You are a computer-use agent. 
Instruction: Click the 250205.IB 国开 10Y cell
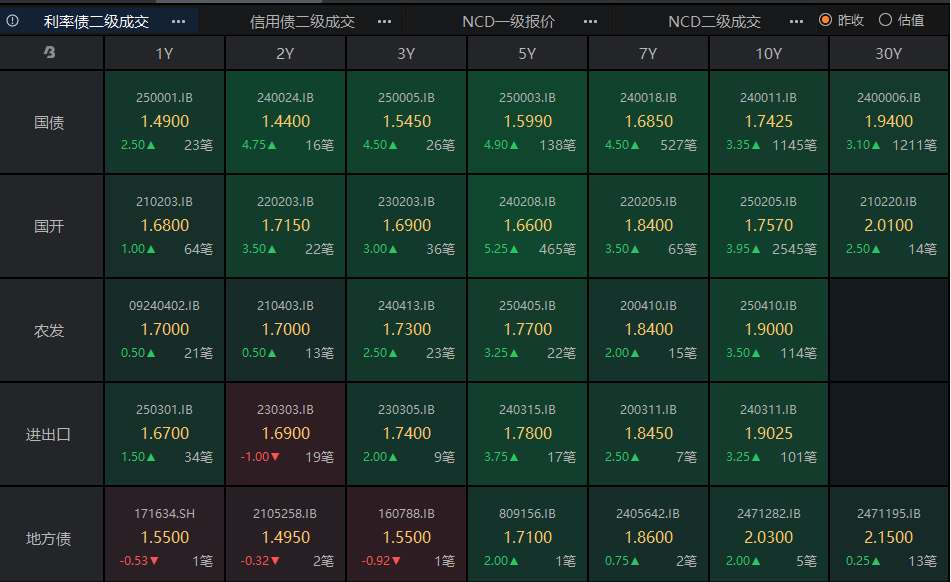click(x=768, y=226)
